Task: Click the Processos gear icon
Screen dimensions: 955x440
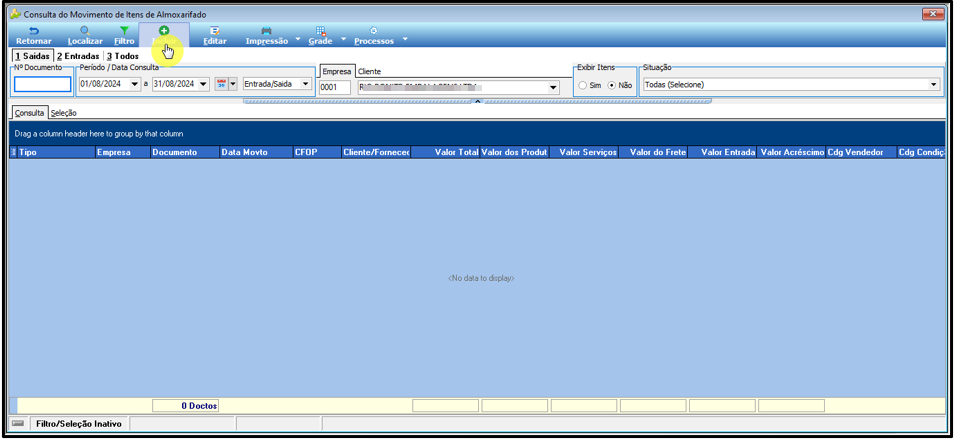Action: pos(373,30)
